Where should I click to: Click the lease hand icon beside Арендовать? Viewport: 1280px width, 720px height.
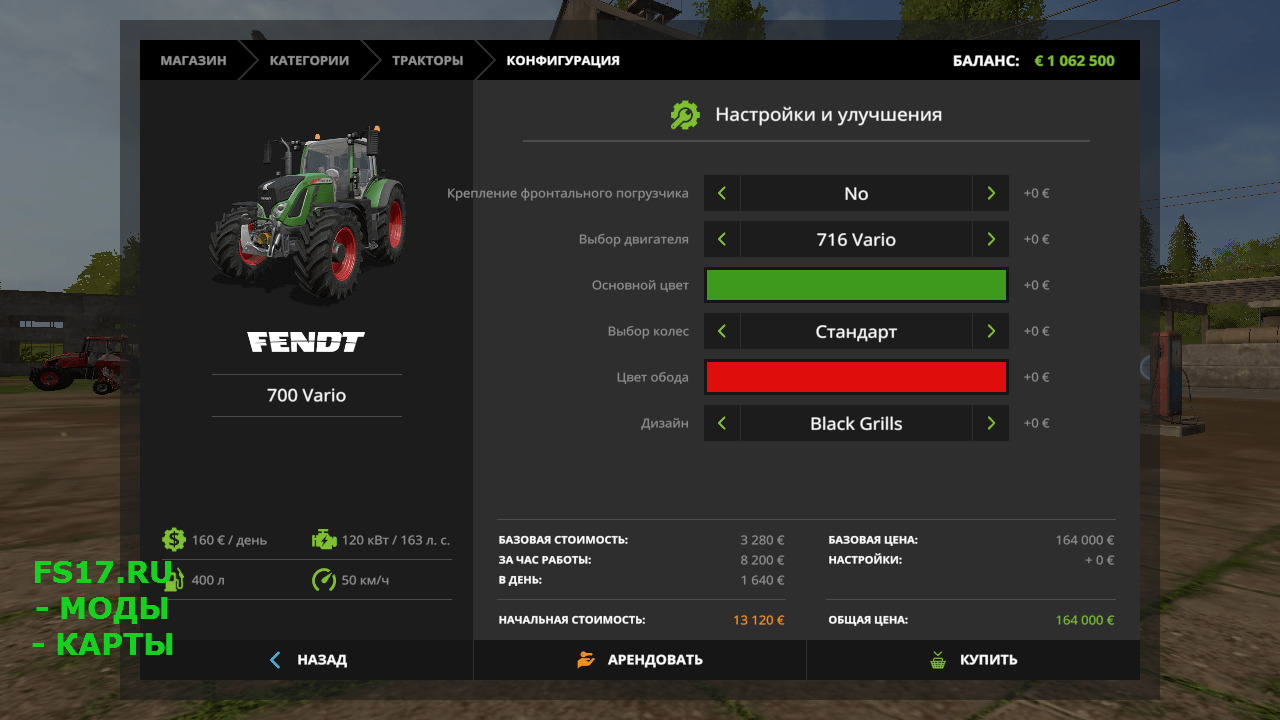point(586,660)
